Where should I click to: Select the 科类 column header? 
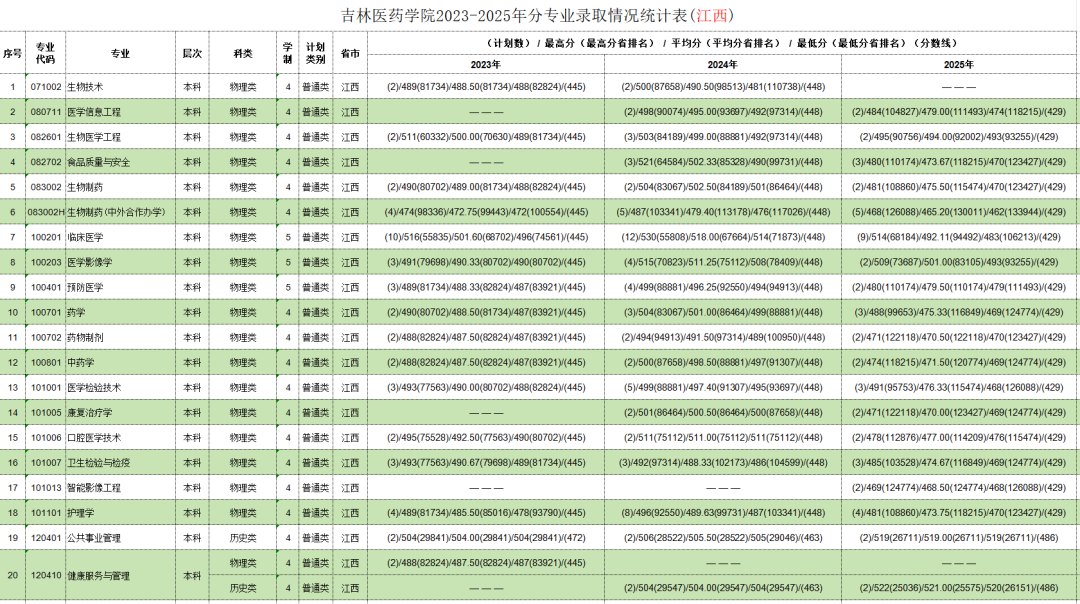click(x=242, y=53)
